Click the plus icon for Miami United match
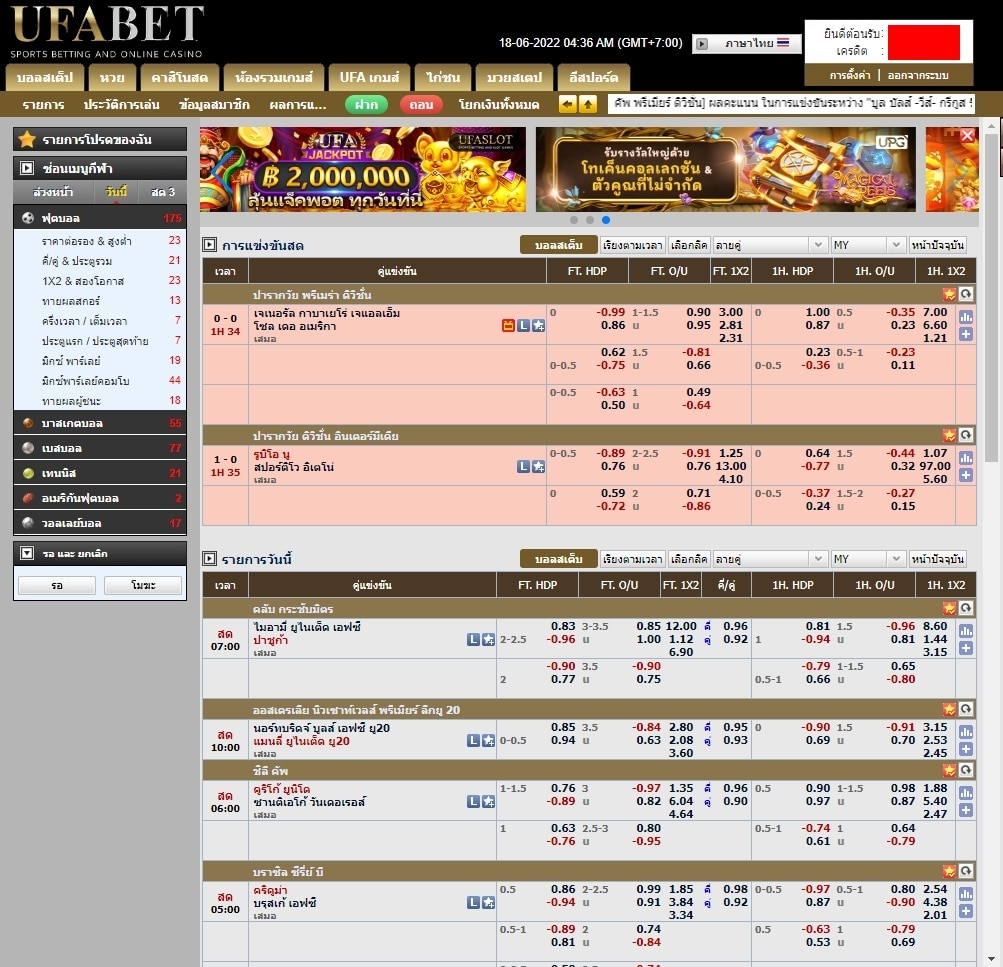Image resolution: width=1003 pixels, height=967 pixels. click(x=966, y=648)
